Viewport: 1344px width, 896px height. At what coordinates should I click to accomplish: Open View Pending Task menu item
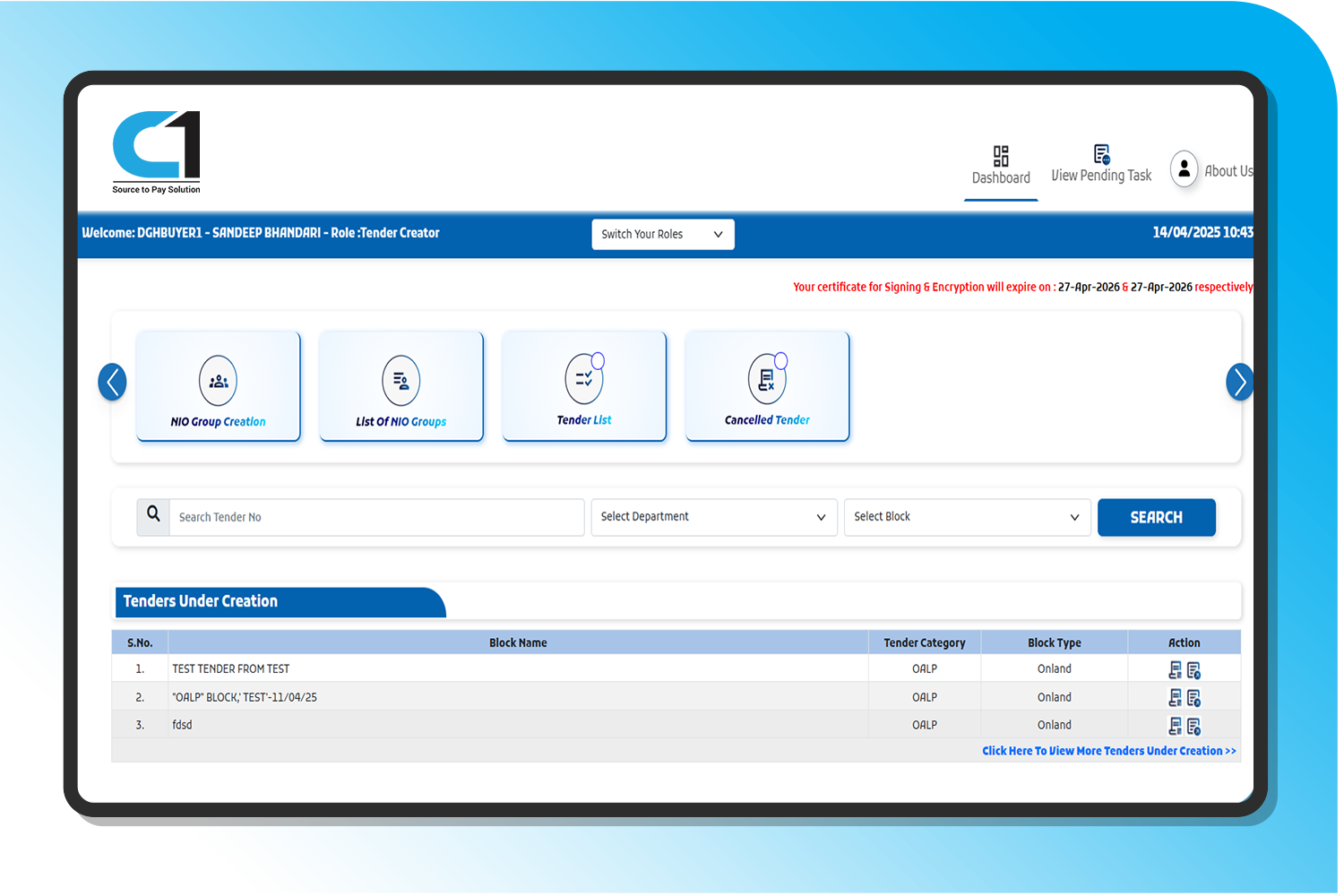(x=1101, y=166)
